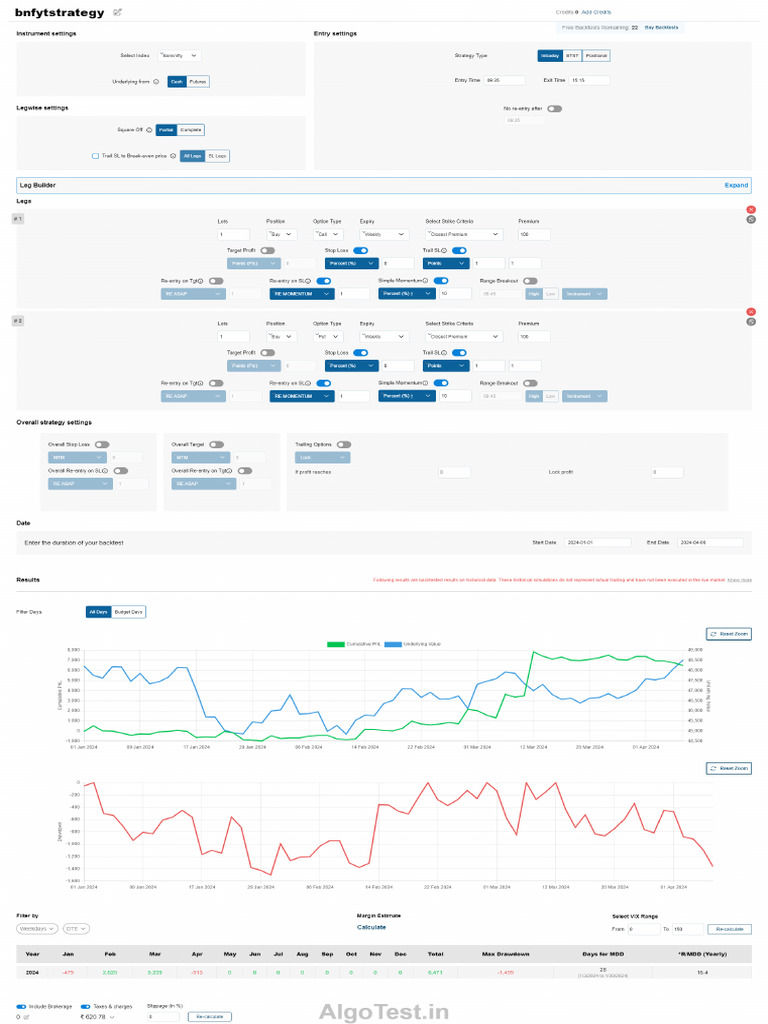Image resolution: width=768 pixels, height=1024 pixels.
Task: Select the Budget Days filter tab
Action: click(x=128, y=613)
